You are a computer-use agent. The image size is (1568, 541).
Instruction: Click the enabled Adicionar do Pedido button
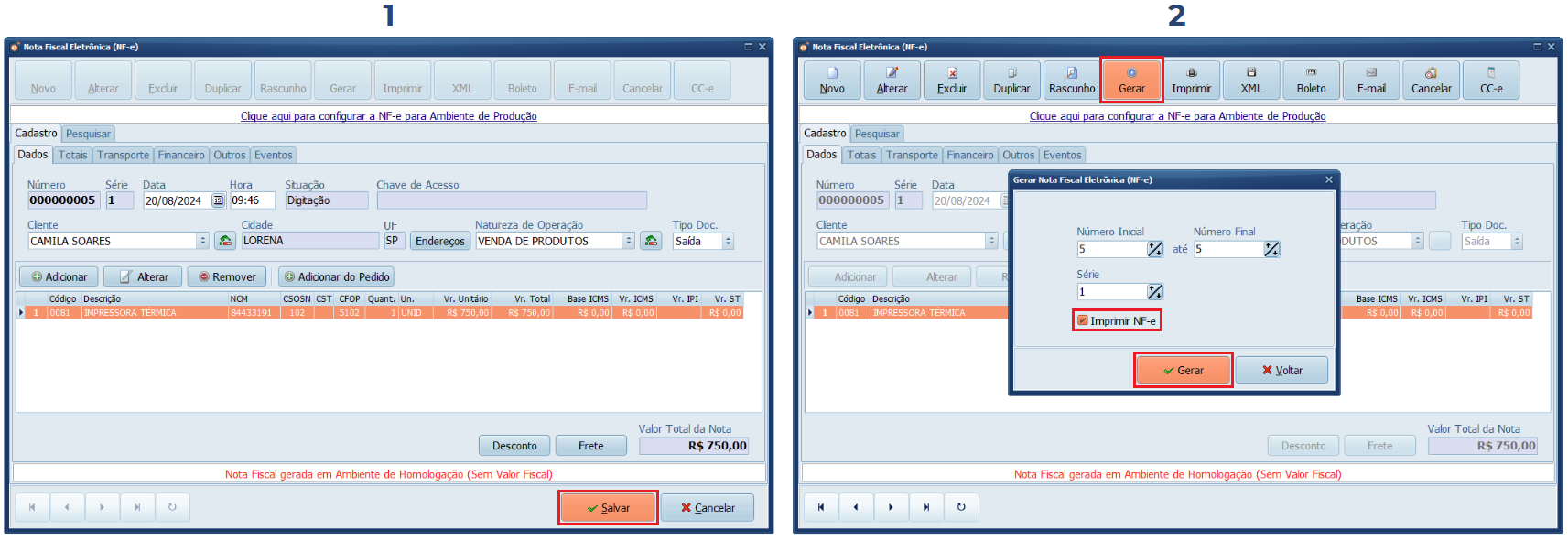(336, 277)
